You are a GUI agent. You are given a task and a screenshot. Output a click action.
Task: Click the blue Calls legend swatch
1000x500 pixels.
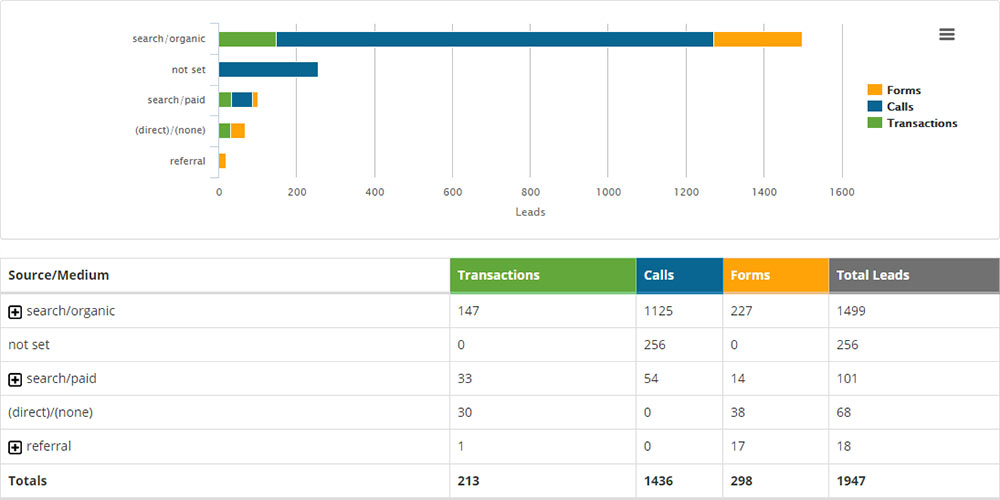pyautogui.click(x=874, y=107)
